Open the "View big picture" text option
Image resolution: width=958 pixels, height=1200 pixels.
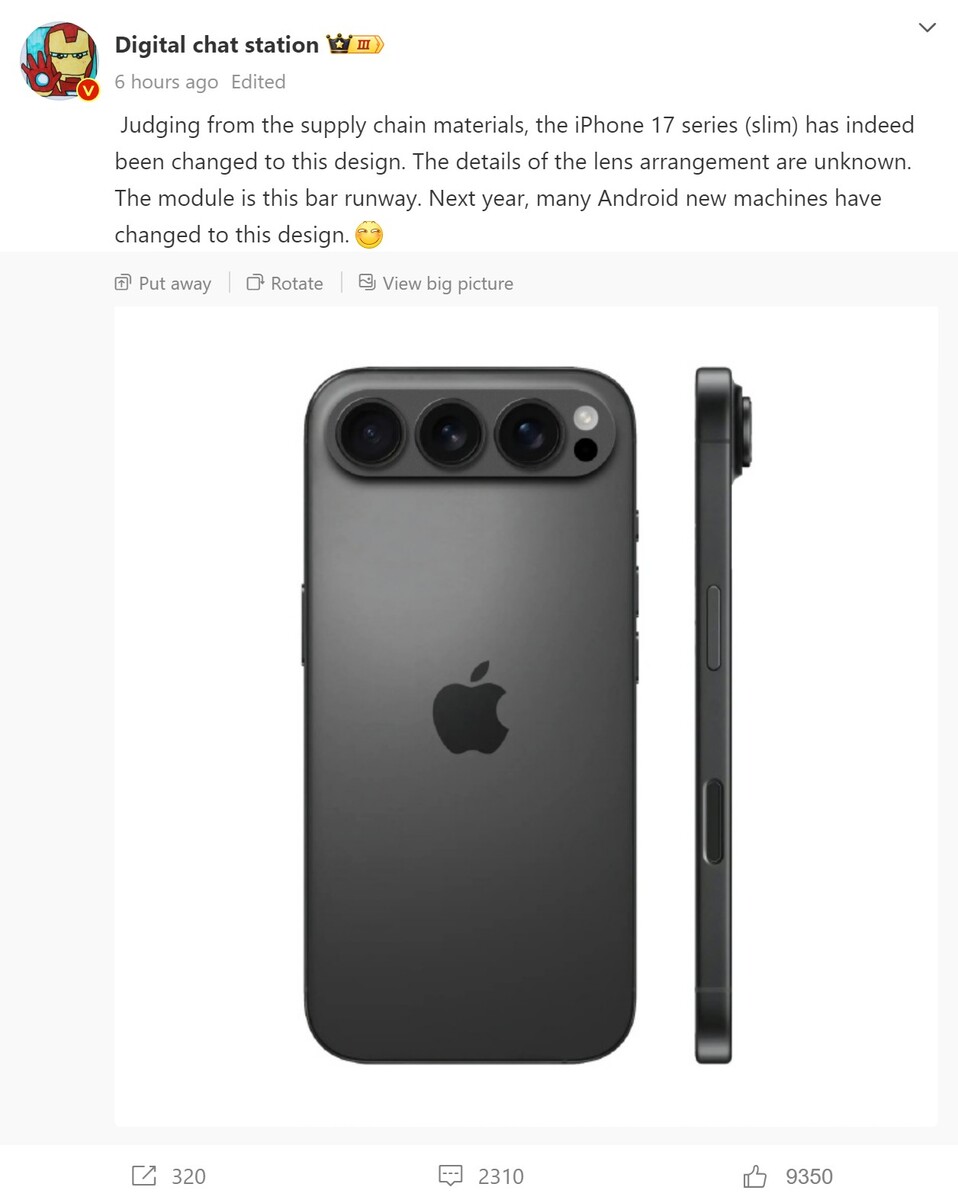448,284
